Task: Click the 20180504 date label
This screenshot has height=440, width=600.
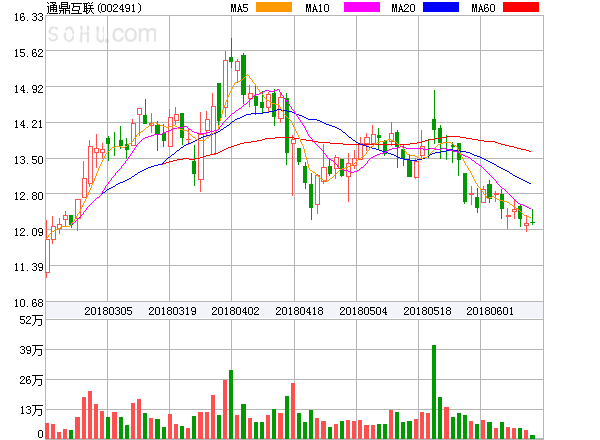Action: [363, 311]
